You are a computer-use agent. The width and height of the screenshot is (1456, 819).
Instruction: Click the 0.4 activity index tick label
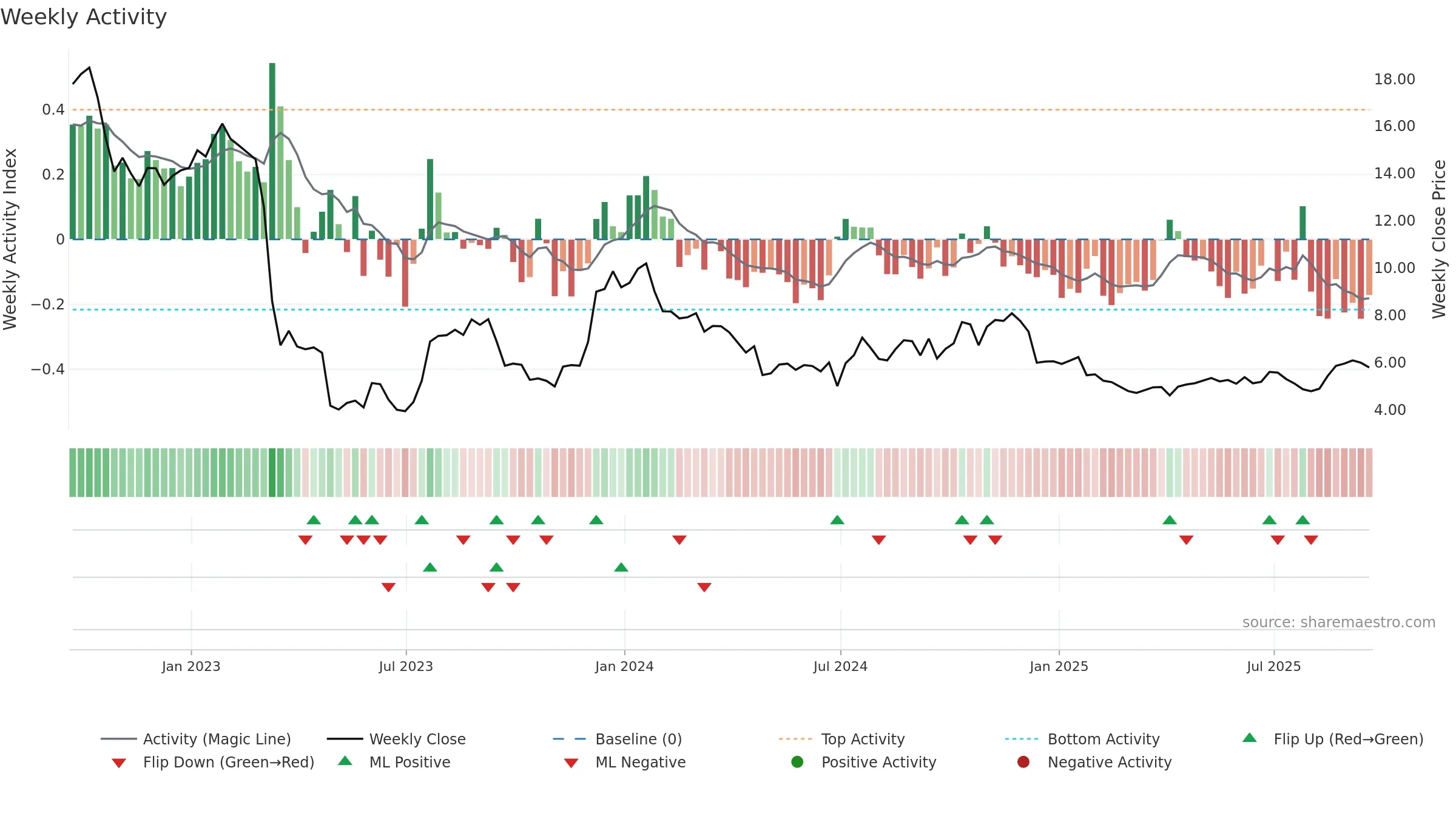click(x=53, y=109)
